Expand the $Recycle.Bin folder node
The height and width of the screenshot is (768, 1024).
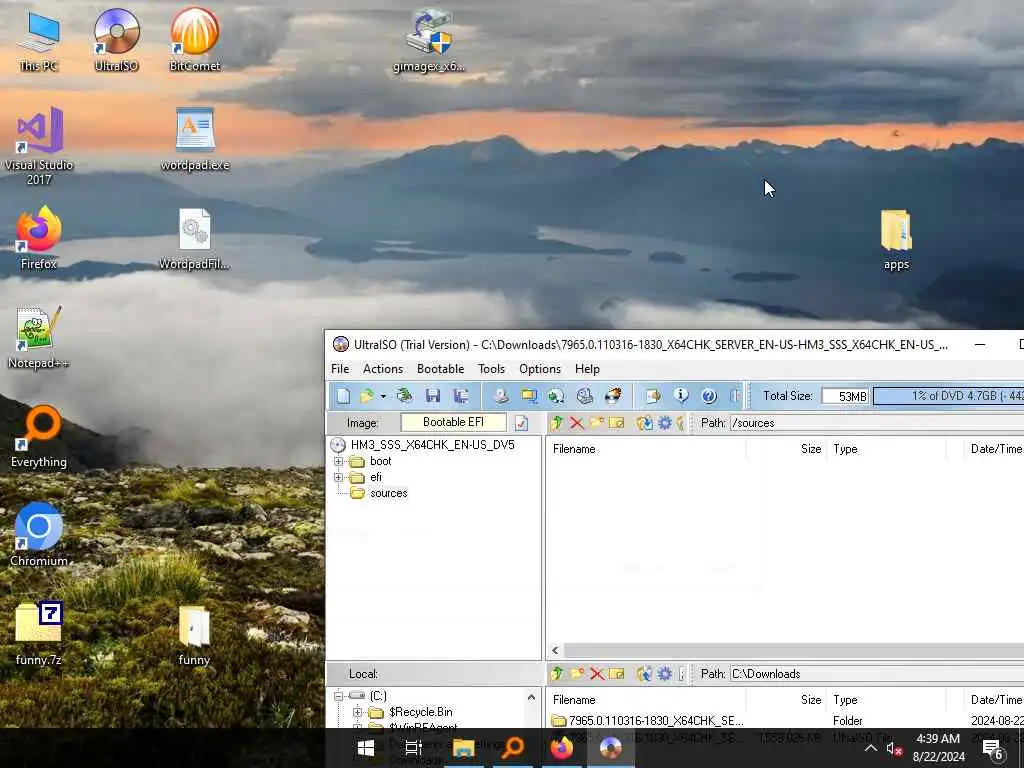pos(357,712)
